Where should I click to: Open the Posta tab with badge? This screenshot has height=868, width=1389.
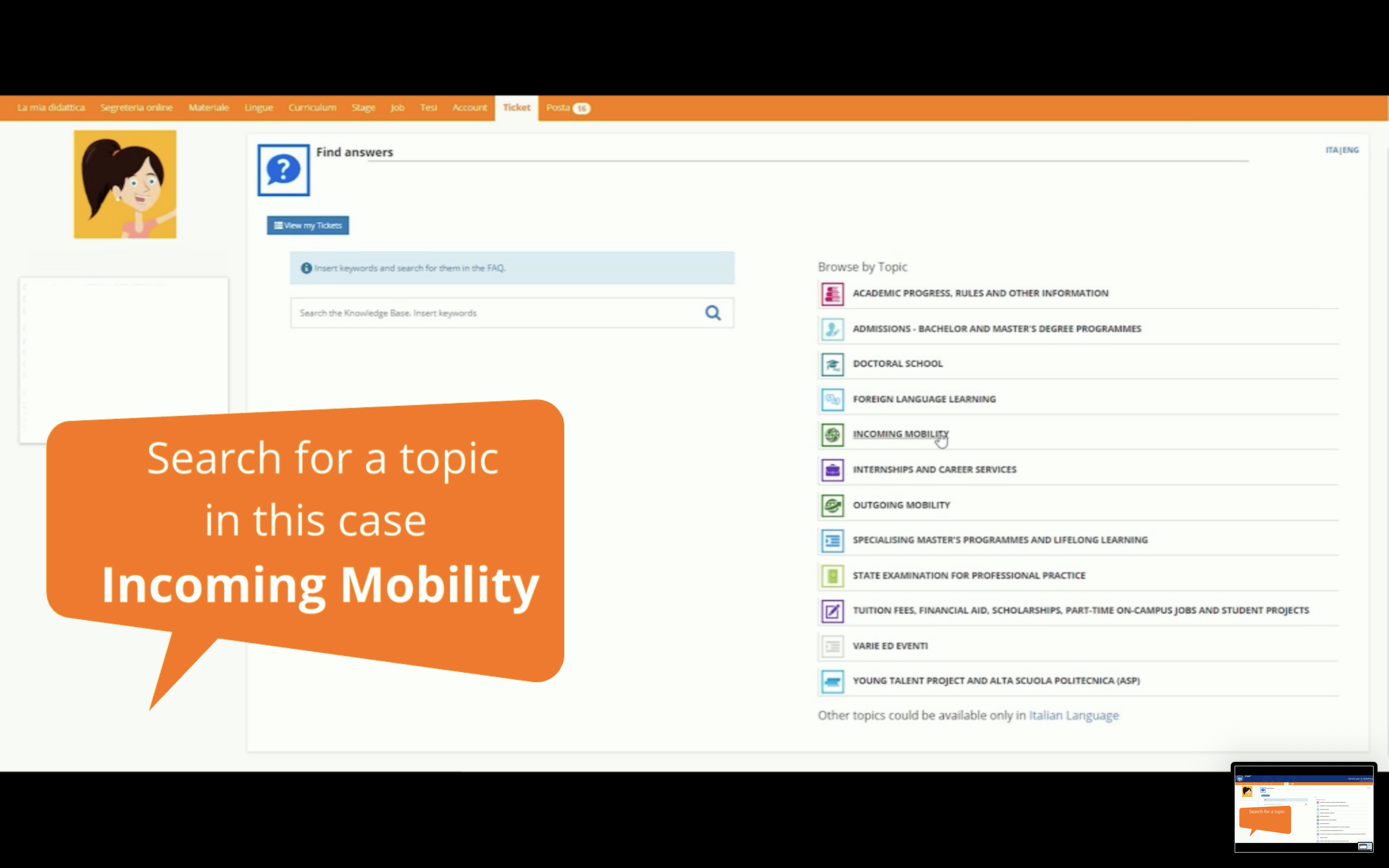[567, 108]
